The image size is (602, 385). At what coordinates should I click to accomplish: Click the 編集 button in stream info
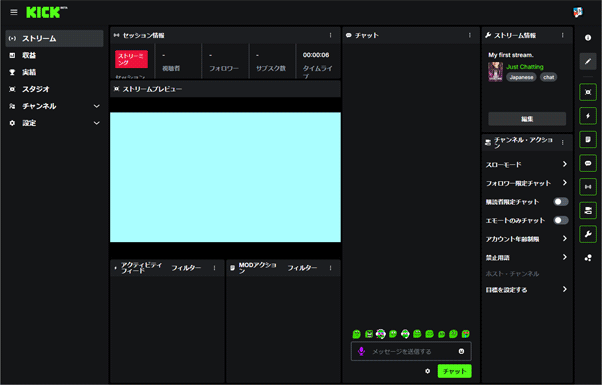[527, 119]
